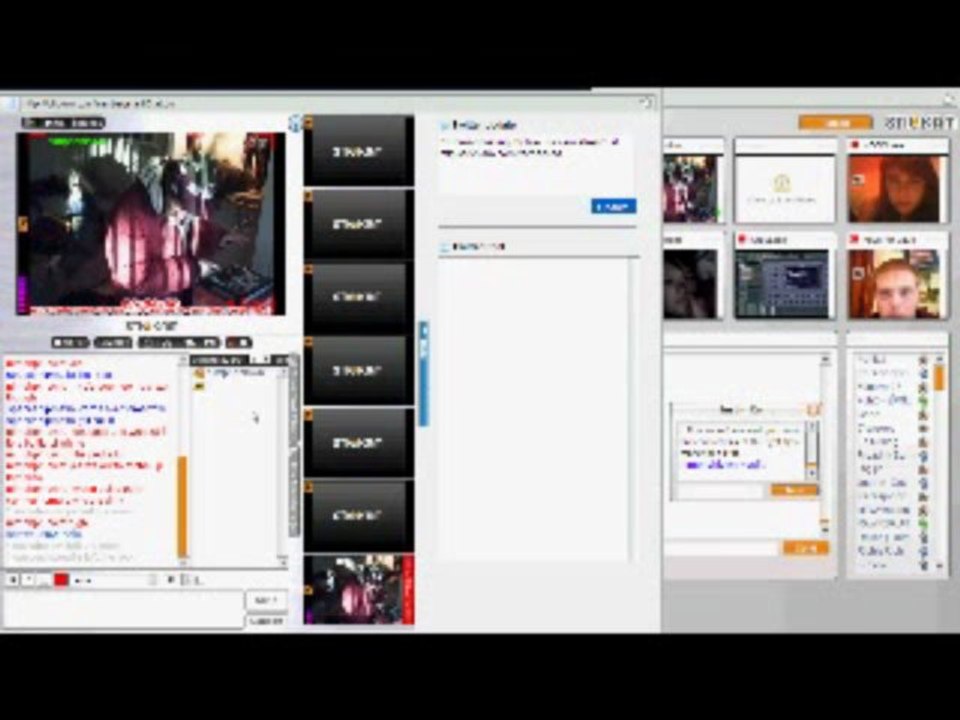Click the dark label above the main video

pos(64,122)
